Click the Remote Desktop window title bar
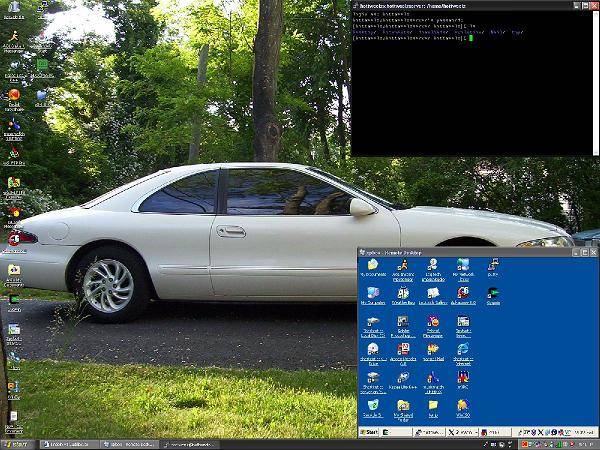 point(465,253)
